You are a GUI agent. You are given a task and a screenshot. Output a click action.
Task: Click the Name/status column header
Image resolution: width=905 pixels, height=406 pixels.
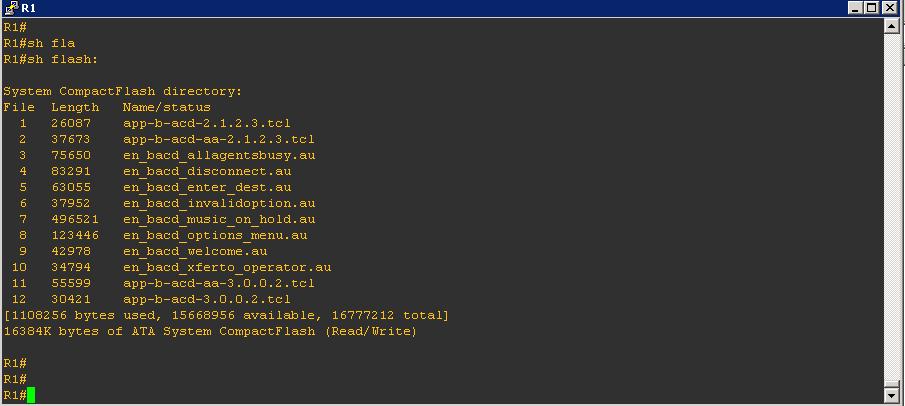pyautogui.click(x=167, y=107)
